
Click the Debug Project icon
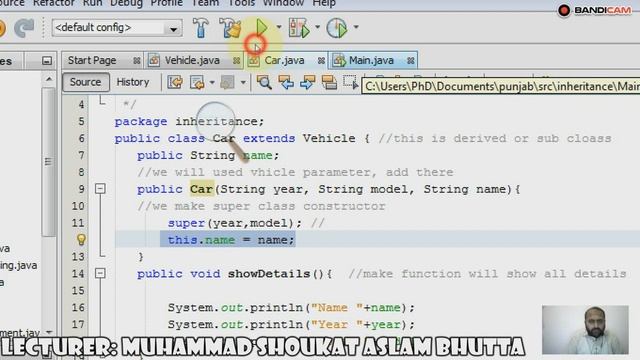tap(299, 28)
